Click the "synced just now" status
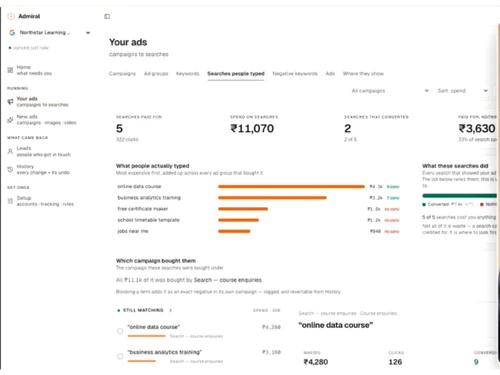Screen dimensions: 500x375 (x=31, y=48)
